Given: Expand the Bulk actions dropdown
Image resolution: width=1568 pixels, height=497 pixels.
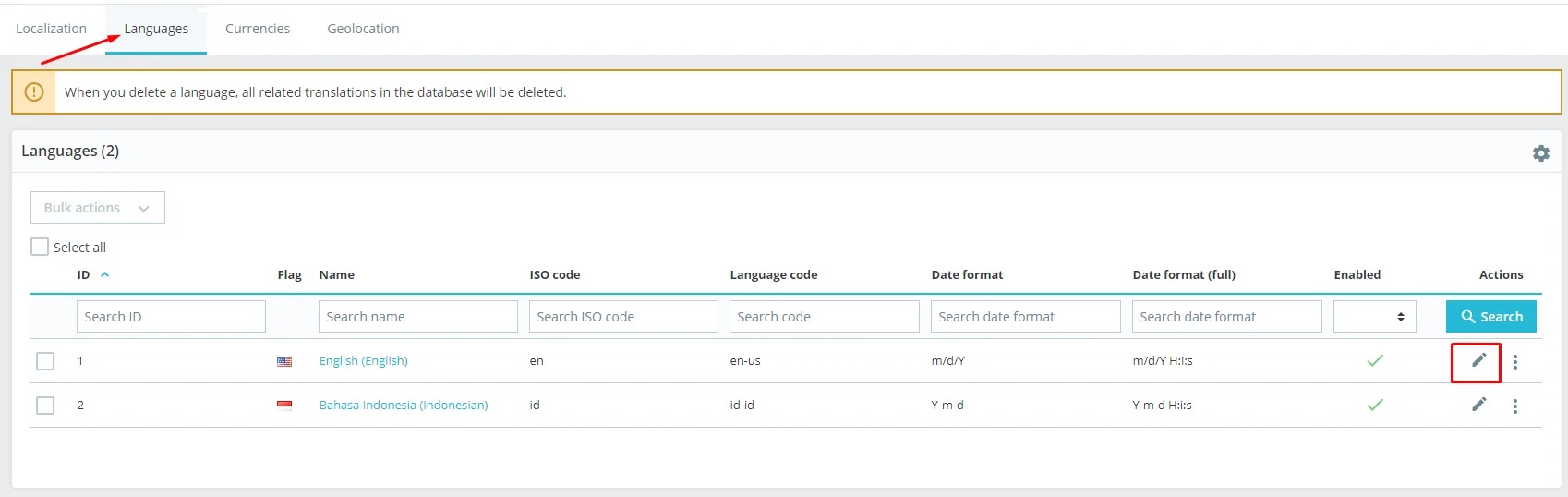Looking at the screenshot, I should [x=97, y=208].
